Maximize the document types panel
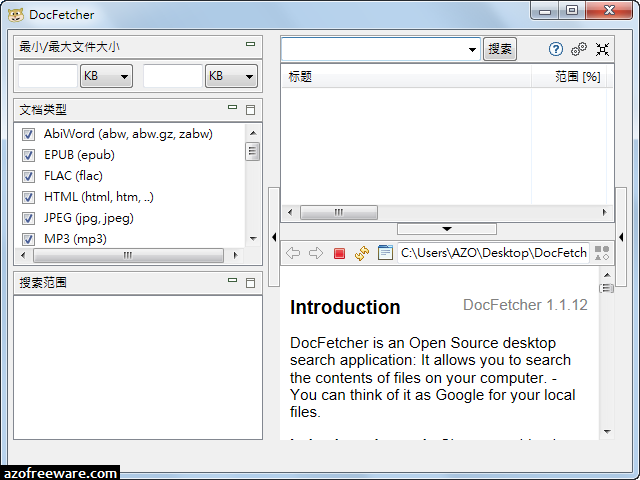640x480 pixels. point(250,109)
